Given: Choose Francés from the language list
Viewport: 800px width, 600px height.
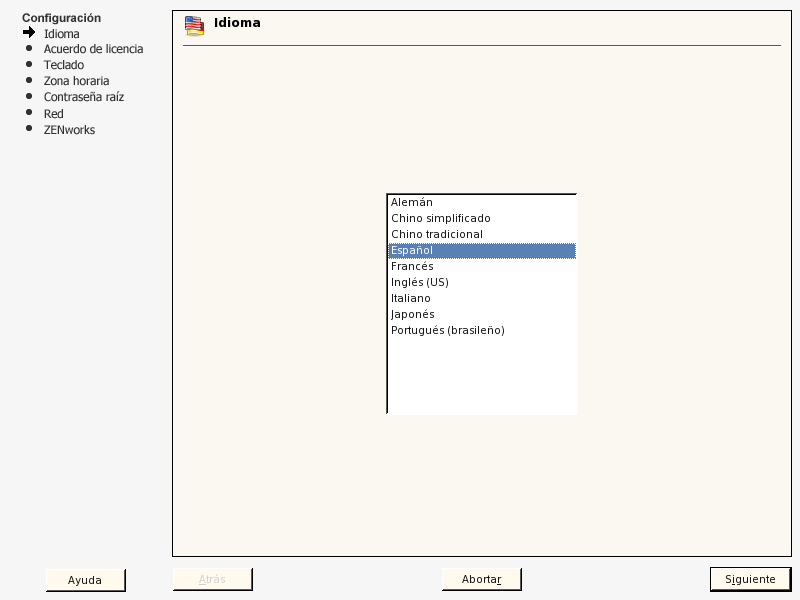Looking at the screenshot, I should [482, 266].
